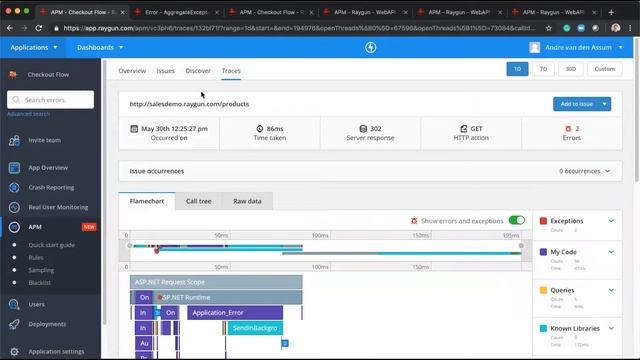
Task: Click the browser forward arrow
Action: [x=24, y=28]
